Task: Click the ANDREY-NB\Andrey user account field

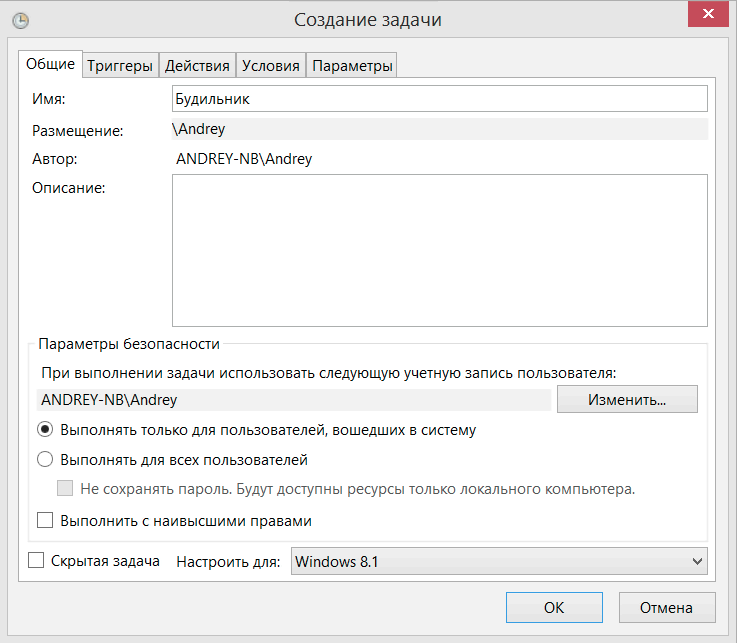Action: click(x=295, y=400)
